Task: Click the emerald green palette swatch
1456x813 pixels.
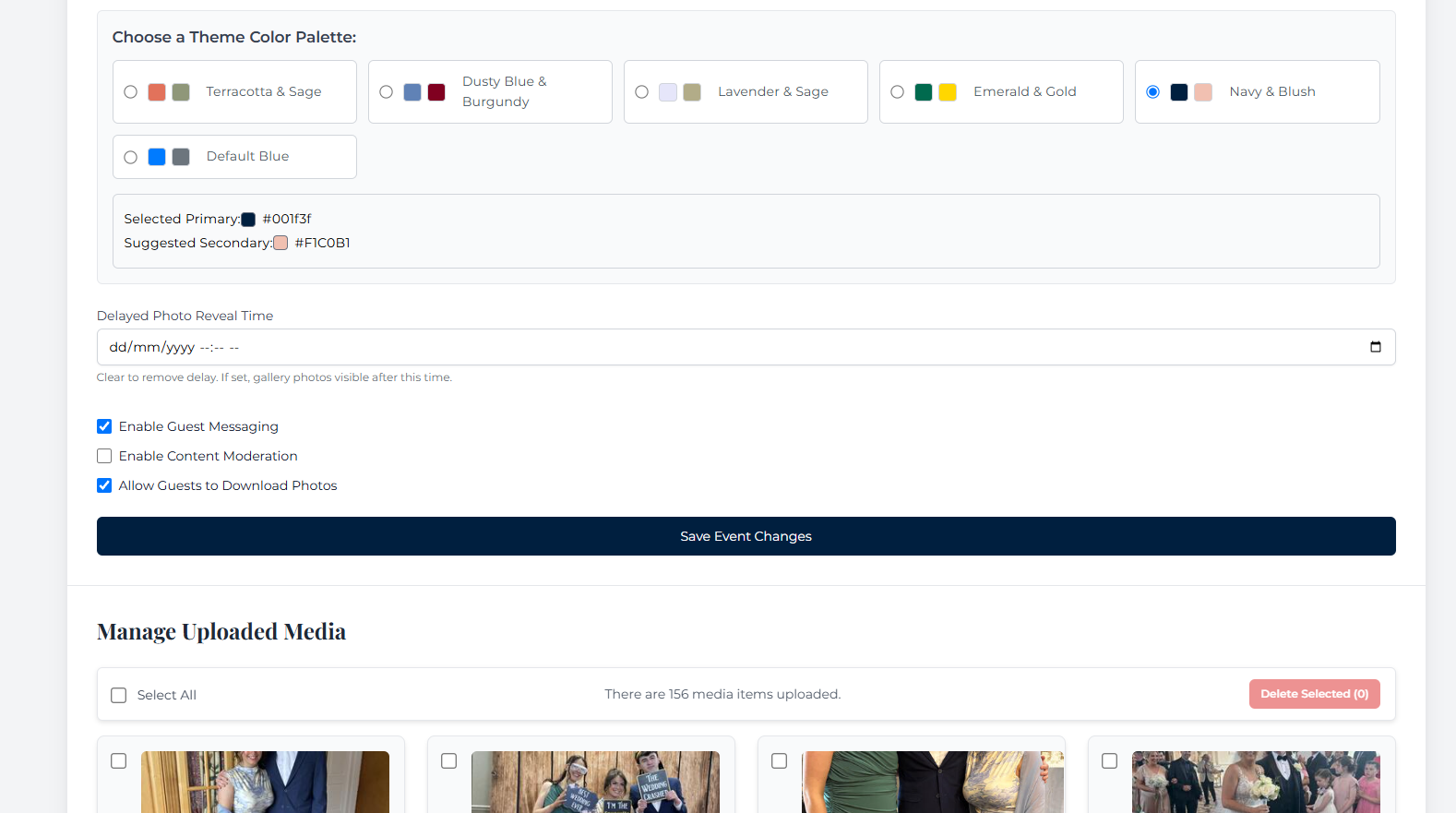Action: [924, 92]
